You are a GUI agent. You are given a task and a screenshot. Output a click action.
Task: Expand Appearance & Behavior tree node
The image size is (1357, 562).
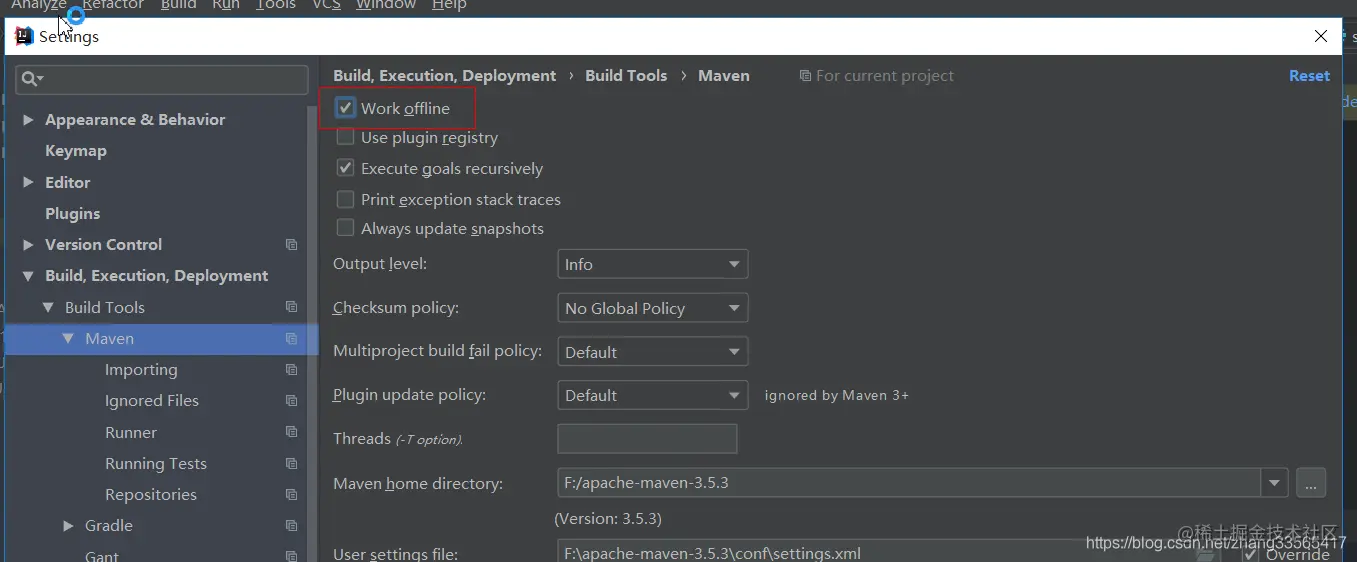[x=28, y=120]
